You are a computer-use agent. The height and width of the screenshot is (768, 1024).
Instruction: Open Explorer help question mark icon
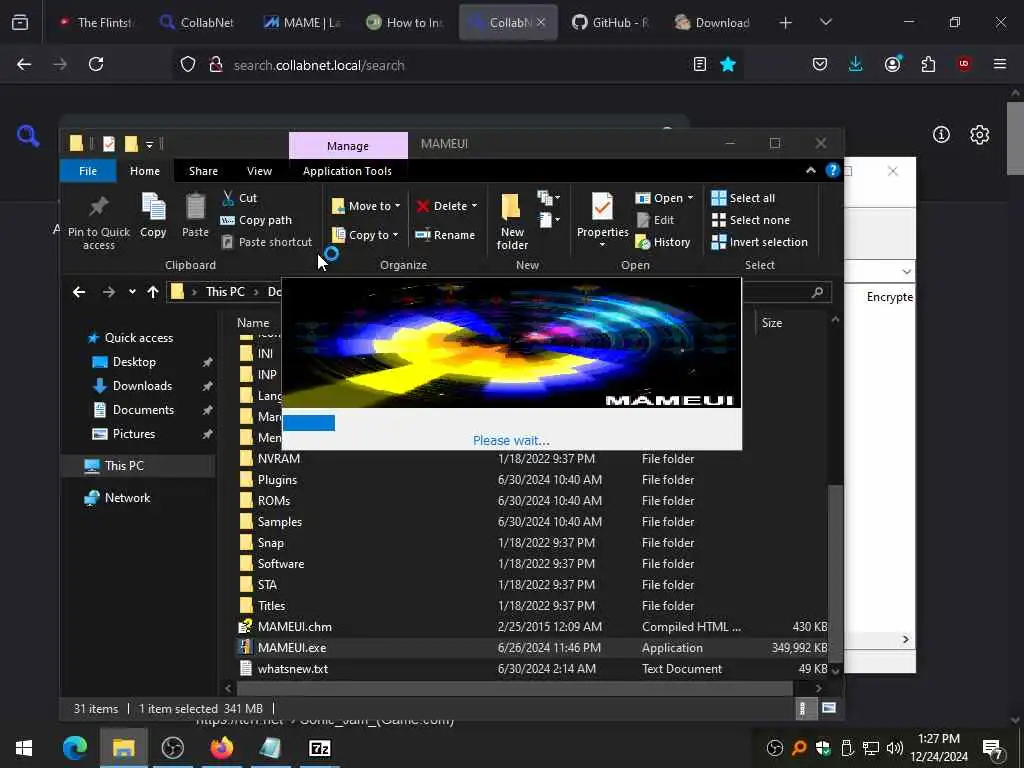point(832,170)
